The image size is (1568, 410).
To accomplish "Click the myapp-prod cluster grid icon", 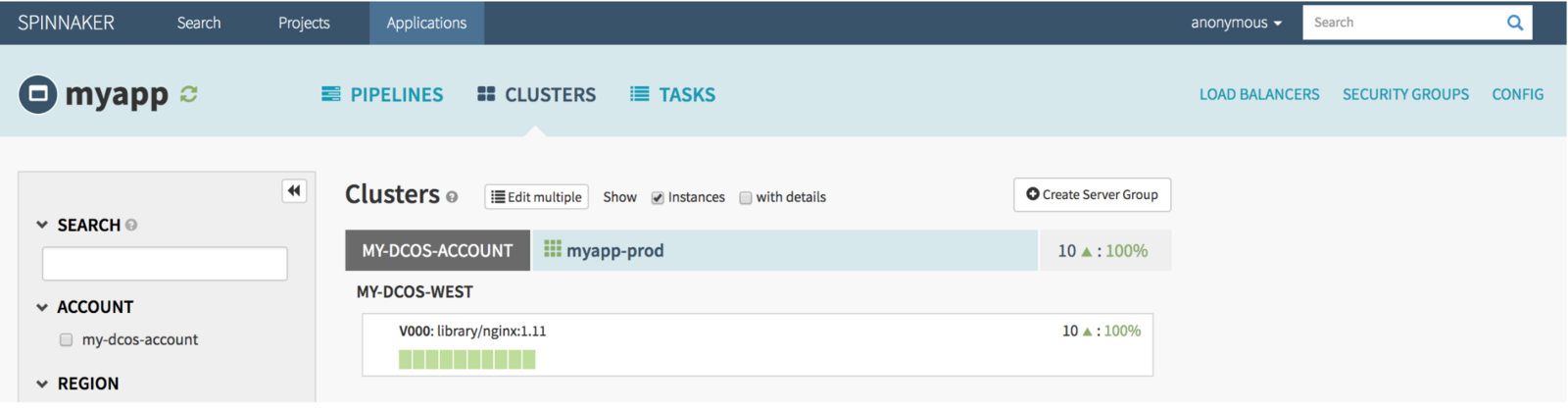I will (553, 249).
